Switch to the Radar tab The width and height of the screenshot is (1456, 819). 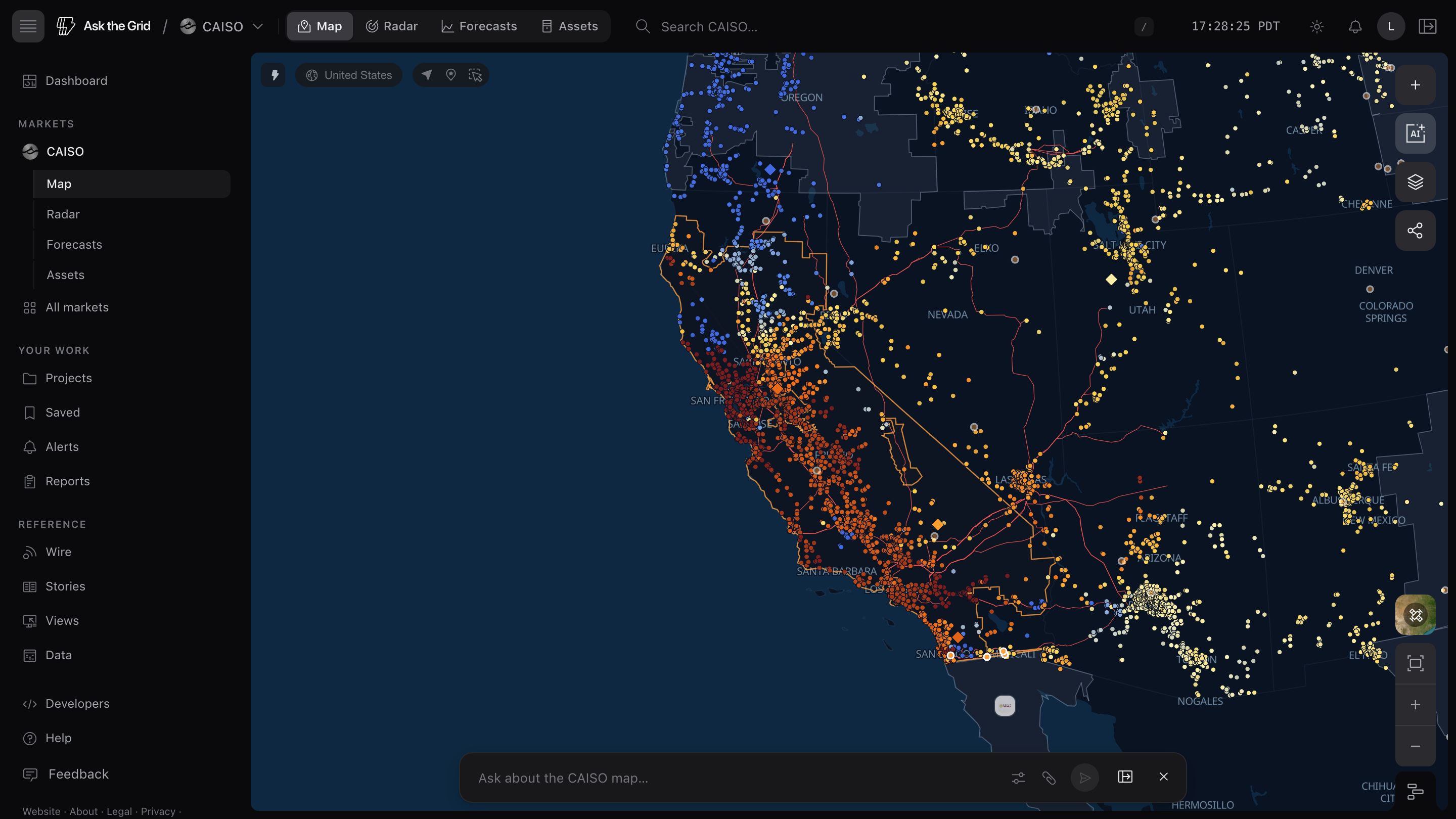392,26
